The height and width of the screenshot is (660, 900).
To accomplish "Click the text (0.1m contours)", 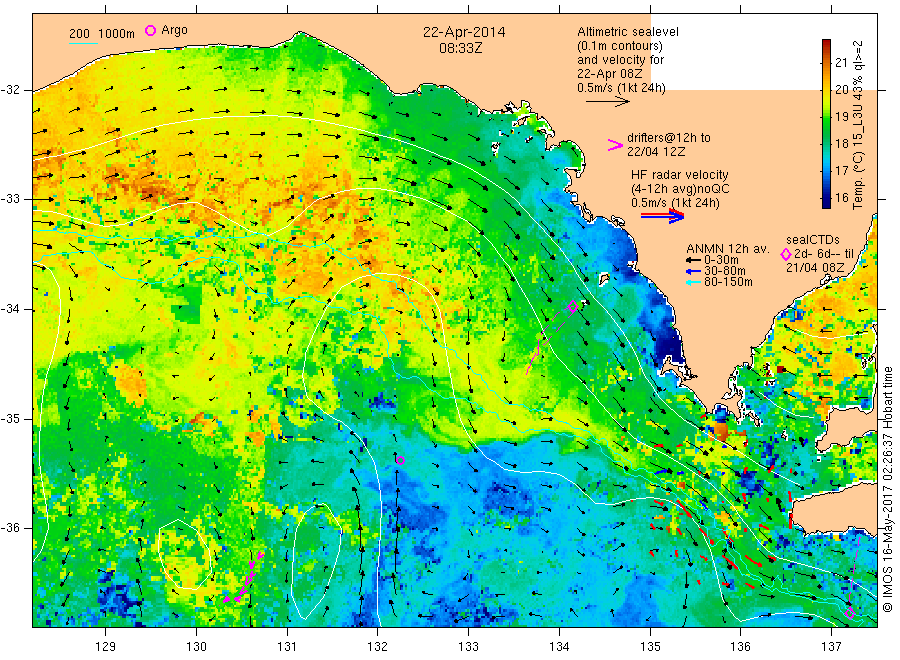I will [619, 46].
